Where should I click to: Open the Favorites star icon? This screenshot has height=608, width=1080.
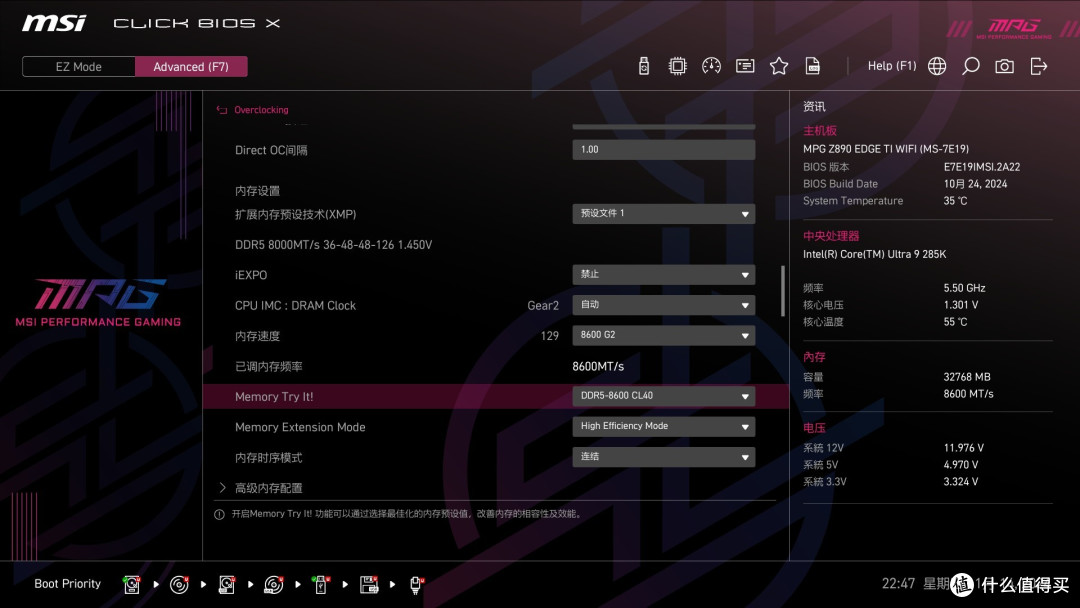tap(778, 66)
